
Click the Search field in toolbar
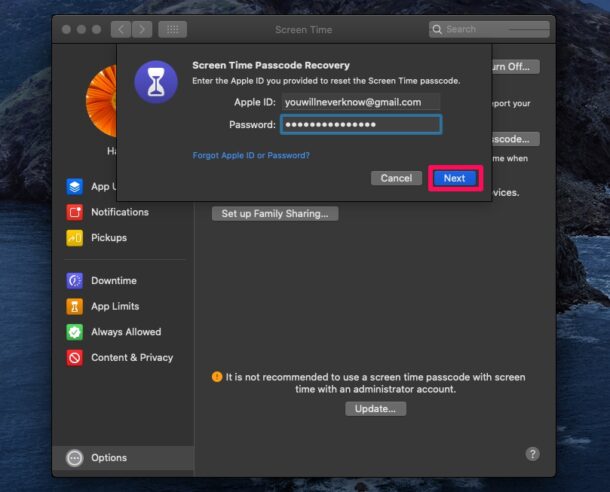[x=490, y=30]
